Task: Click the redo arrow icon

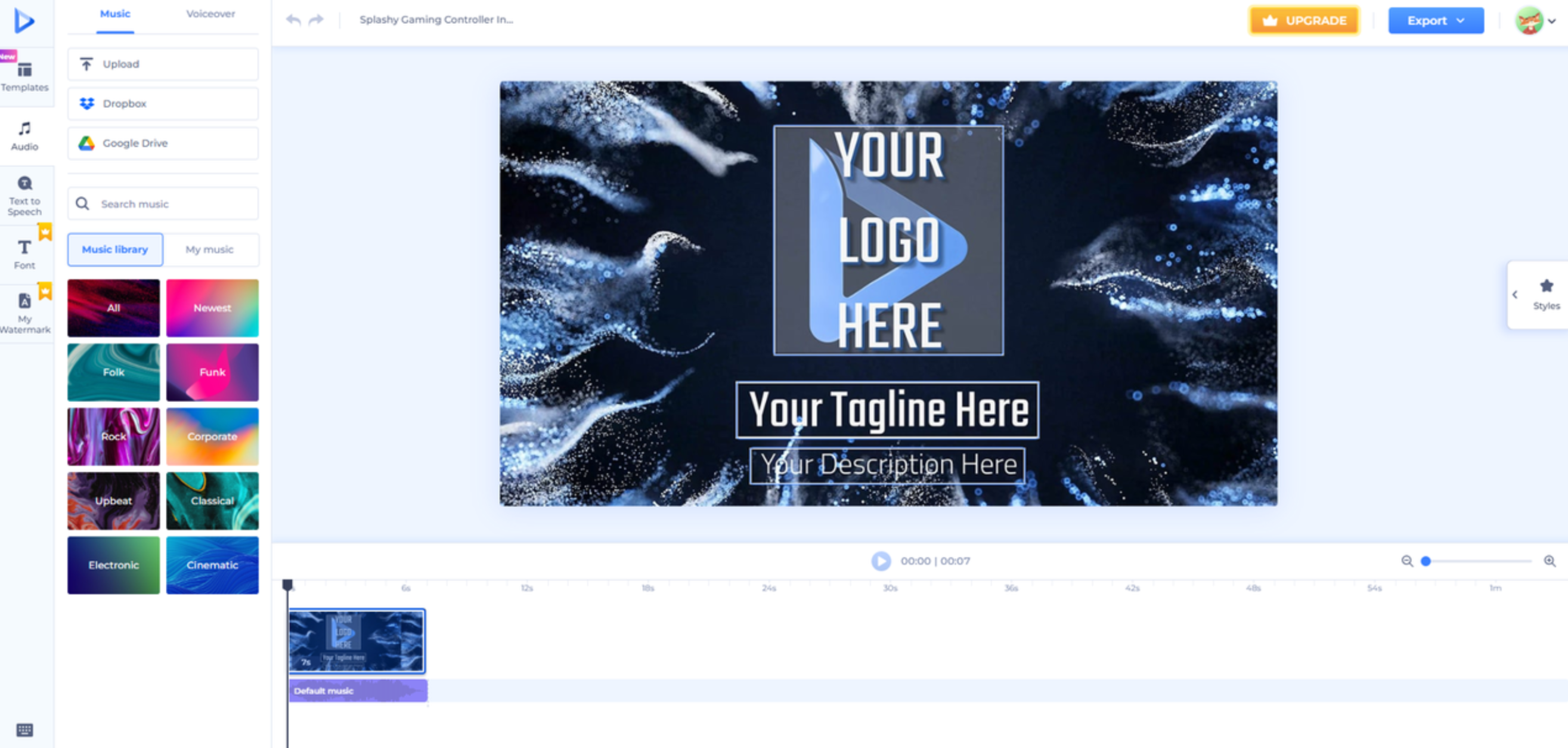Action: pos(316,20)
